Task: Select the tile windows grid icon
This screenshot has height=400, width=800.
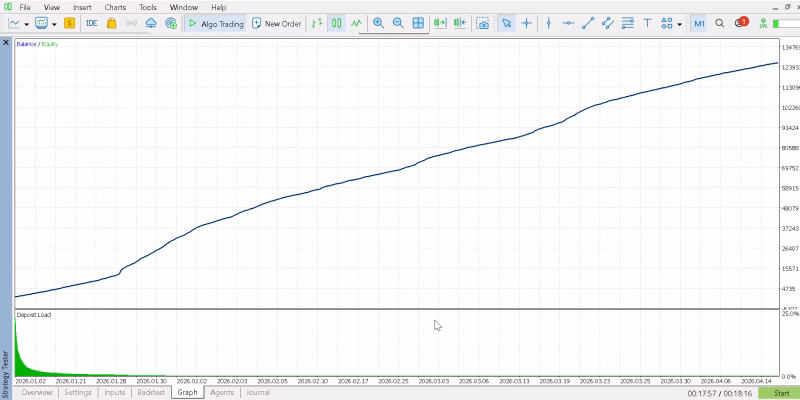Action: click(418, 23)
